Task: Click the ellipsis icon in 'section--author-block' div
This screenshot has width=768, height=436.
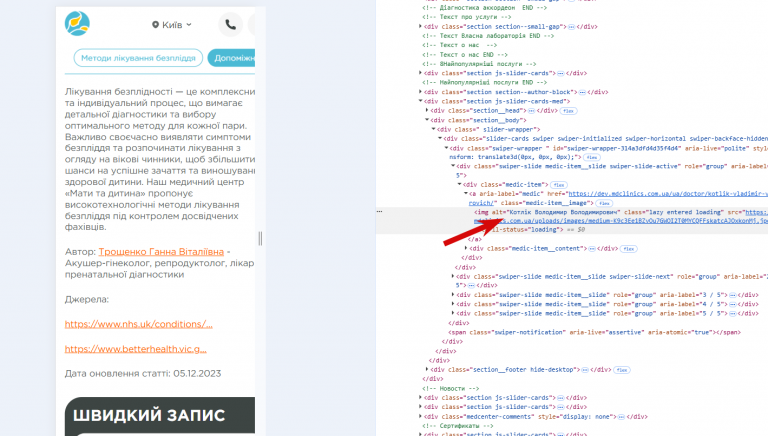Action: (x=582, y=92)
